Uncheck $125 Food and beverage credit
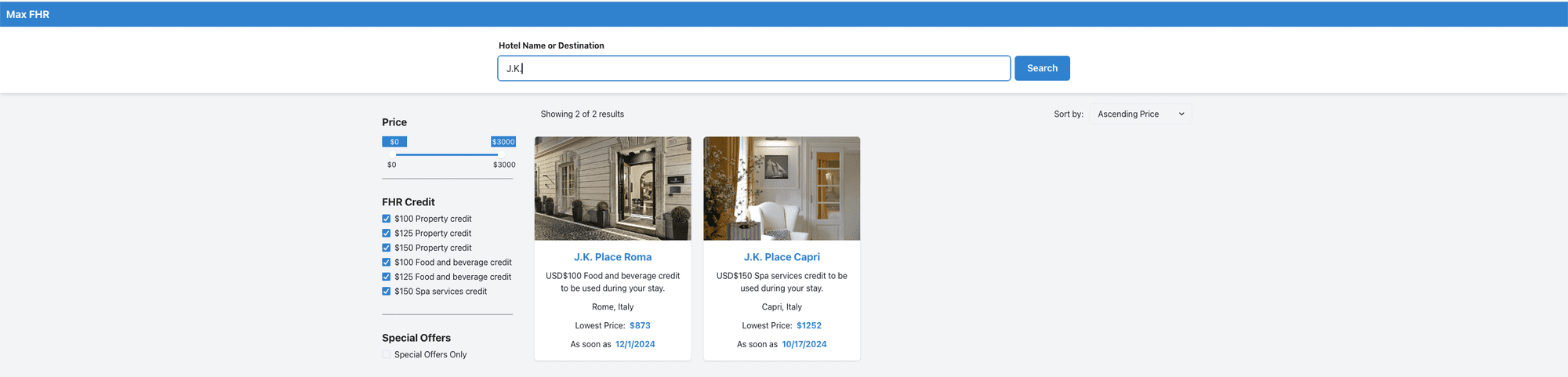The height and width of the screenshot is (377, 1568). click(387, 277)
